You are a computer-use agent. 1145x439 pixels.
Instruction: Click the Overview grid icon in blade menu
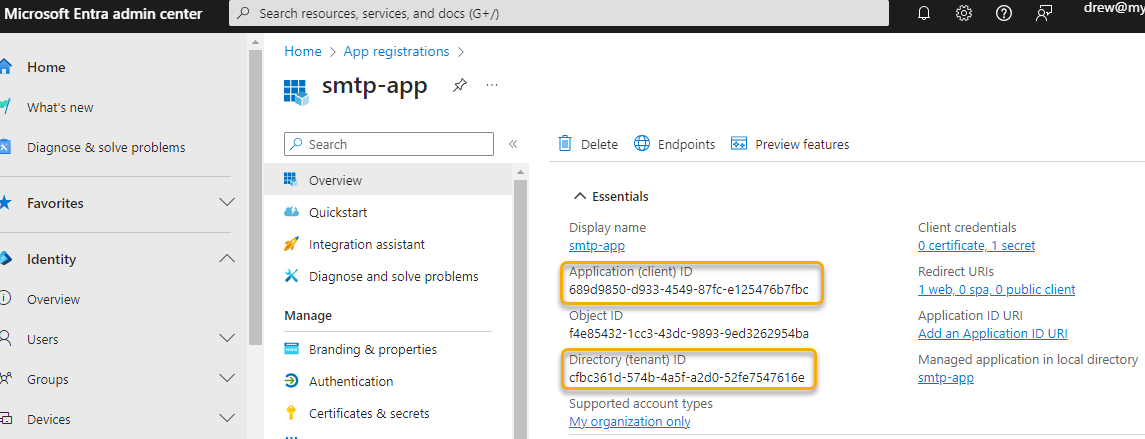click(291, 180)
